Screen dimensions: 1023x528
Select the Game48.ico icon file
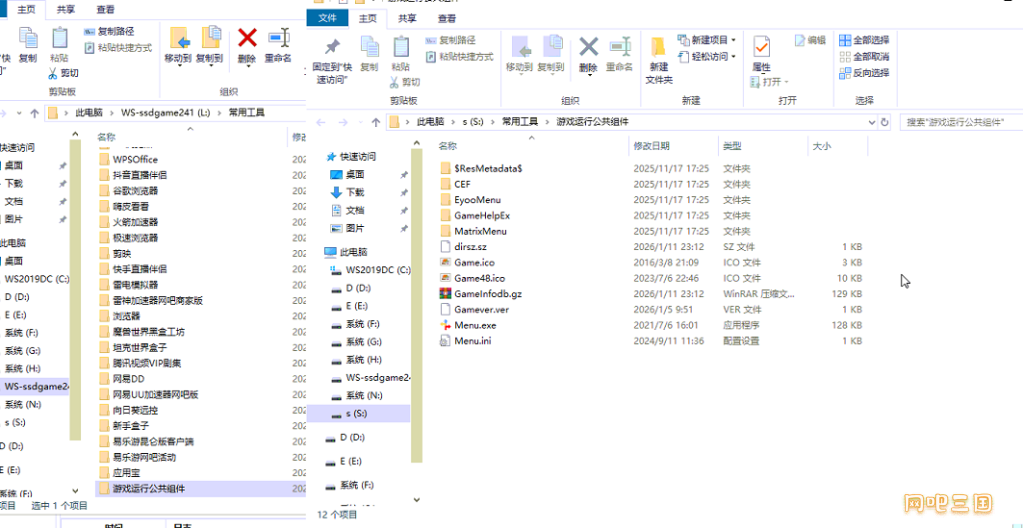479,278
